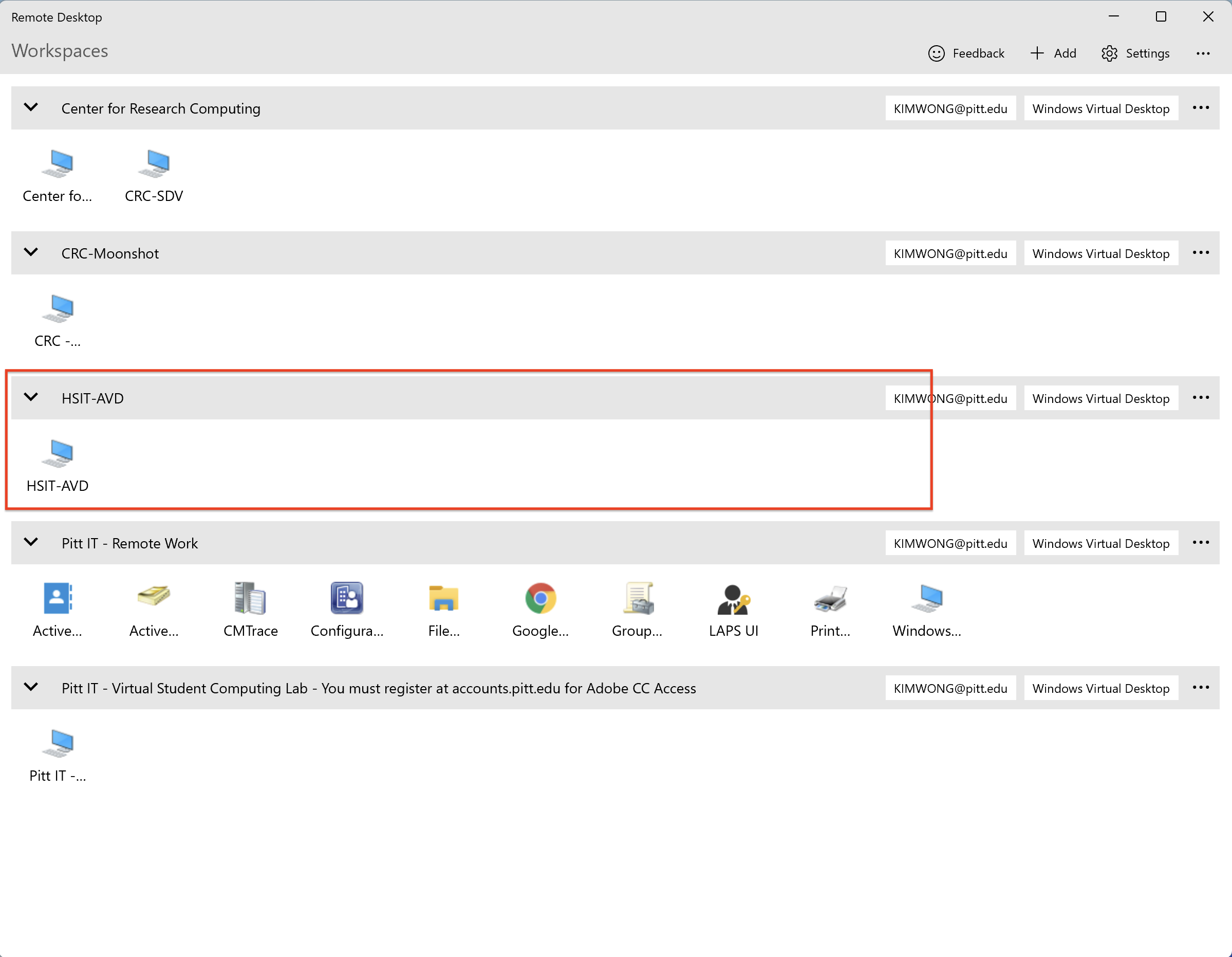Viewport: 1232px width, 957px height.
Task: Click the HSIT-AVD header title
Action: click(92, 398)
